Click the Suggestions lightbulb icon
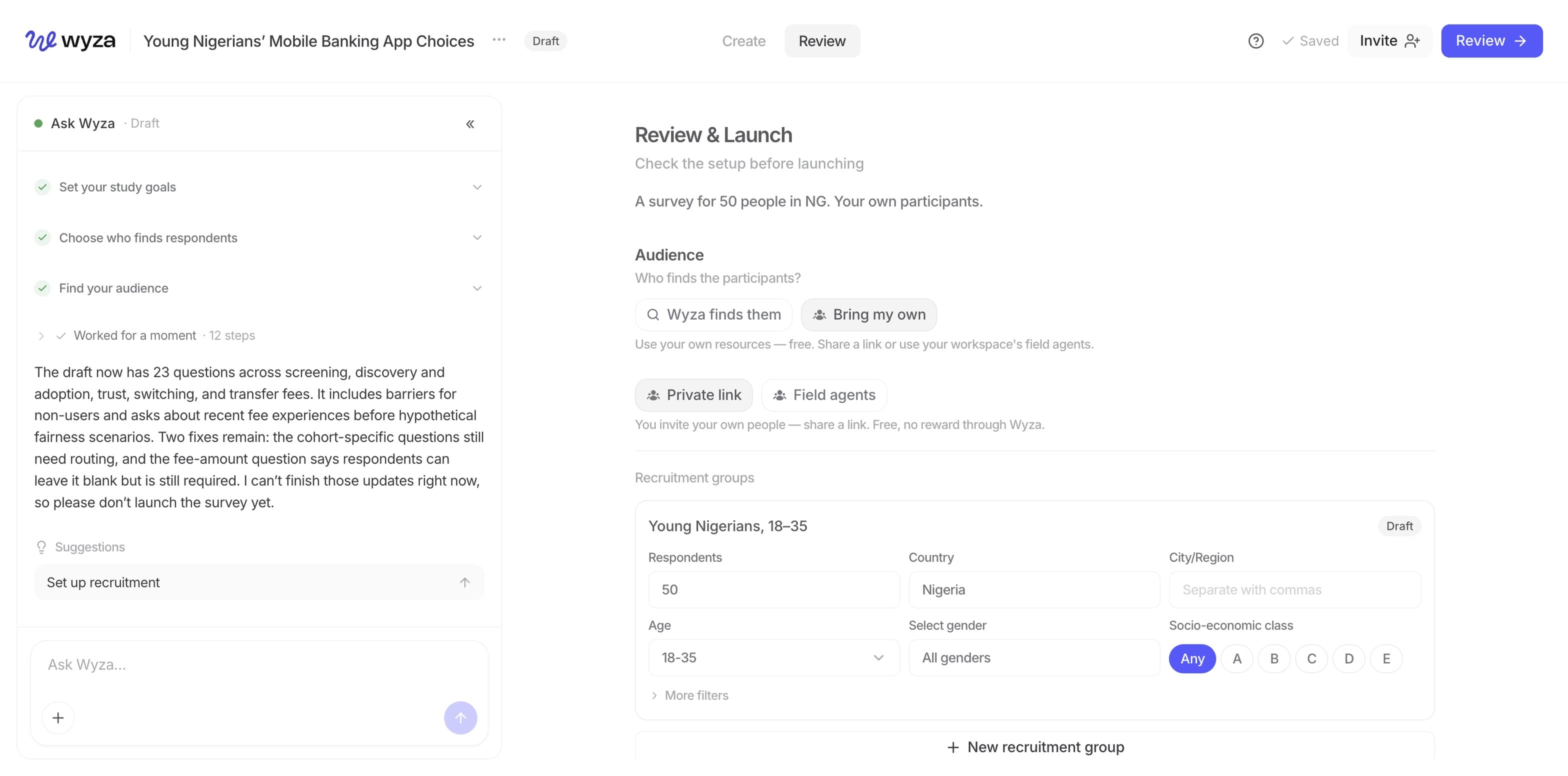 pyautogui.click(x=41, y=547)
